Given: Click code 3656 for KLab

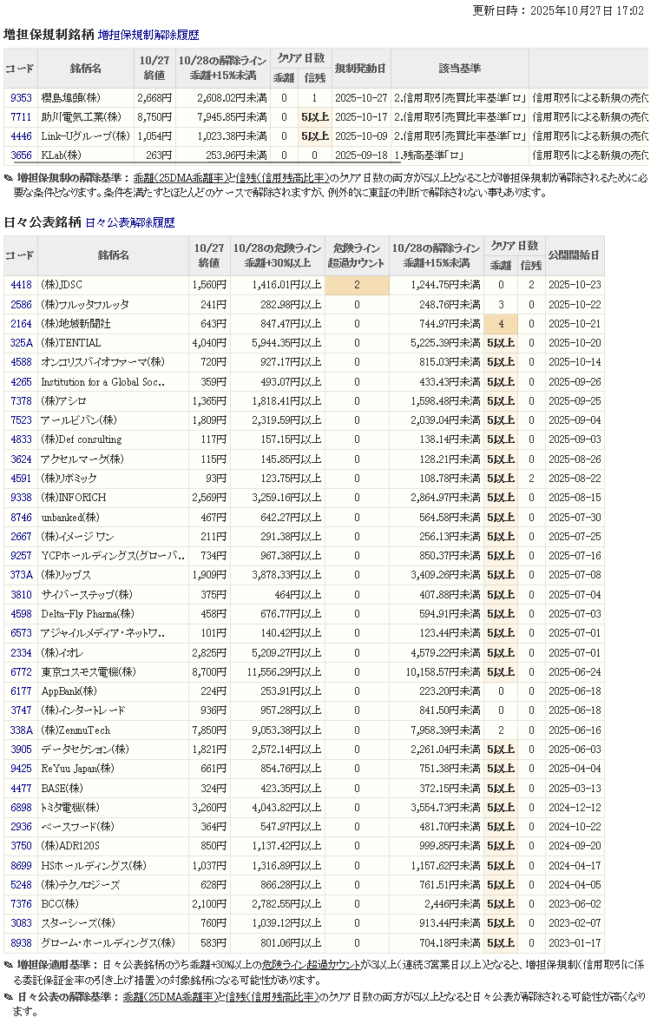Looking at the screenshot, I should tap(20, 155).
